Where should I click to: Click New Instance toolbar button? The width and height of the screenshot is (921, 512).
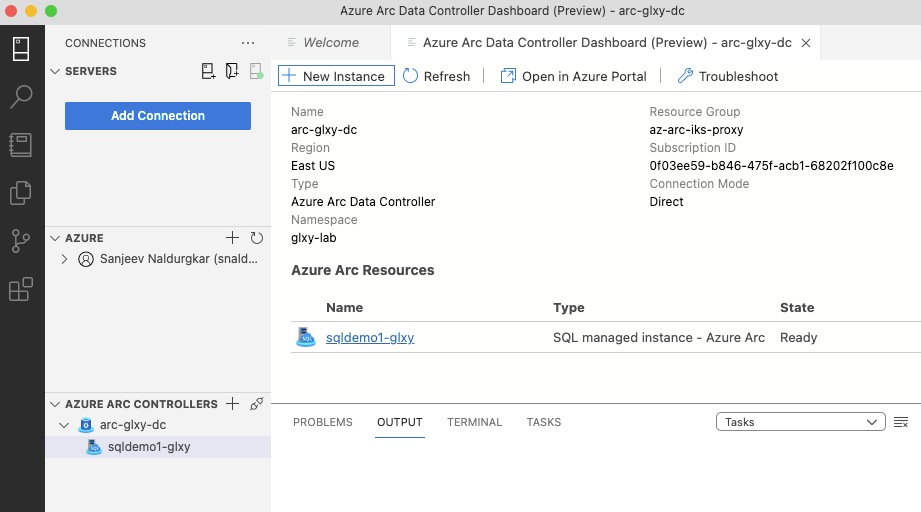(x=336, y=76)
